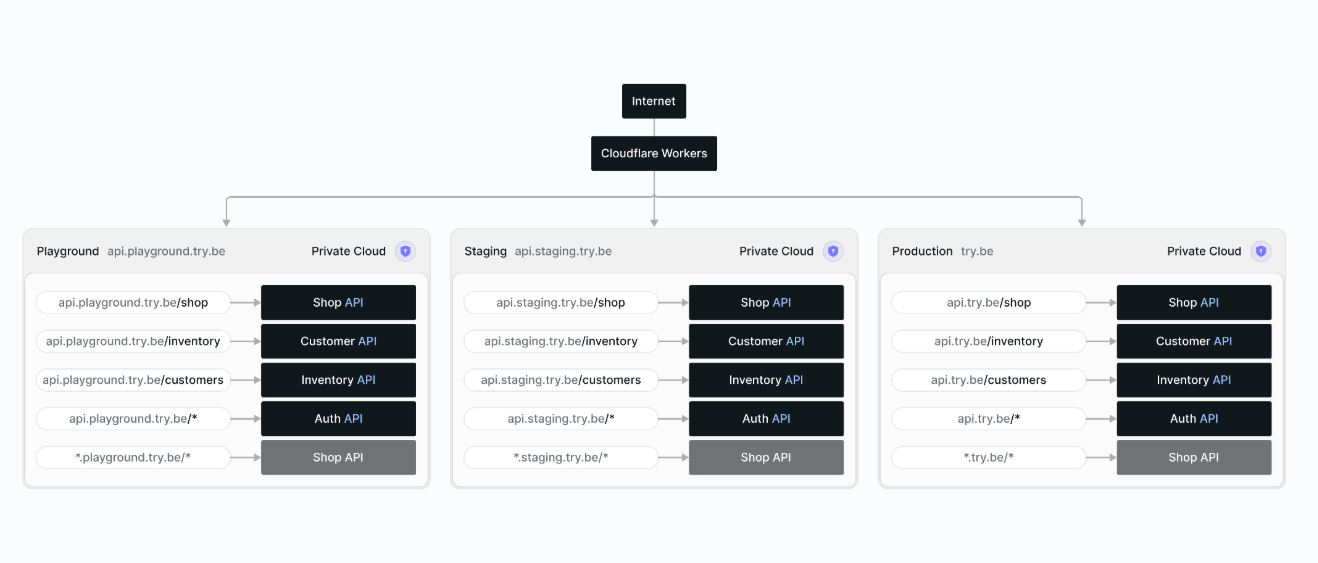
Task: Click the Production Private Cloud shield icon
Action: pyautogui.click(x=1261, y=251)
